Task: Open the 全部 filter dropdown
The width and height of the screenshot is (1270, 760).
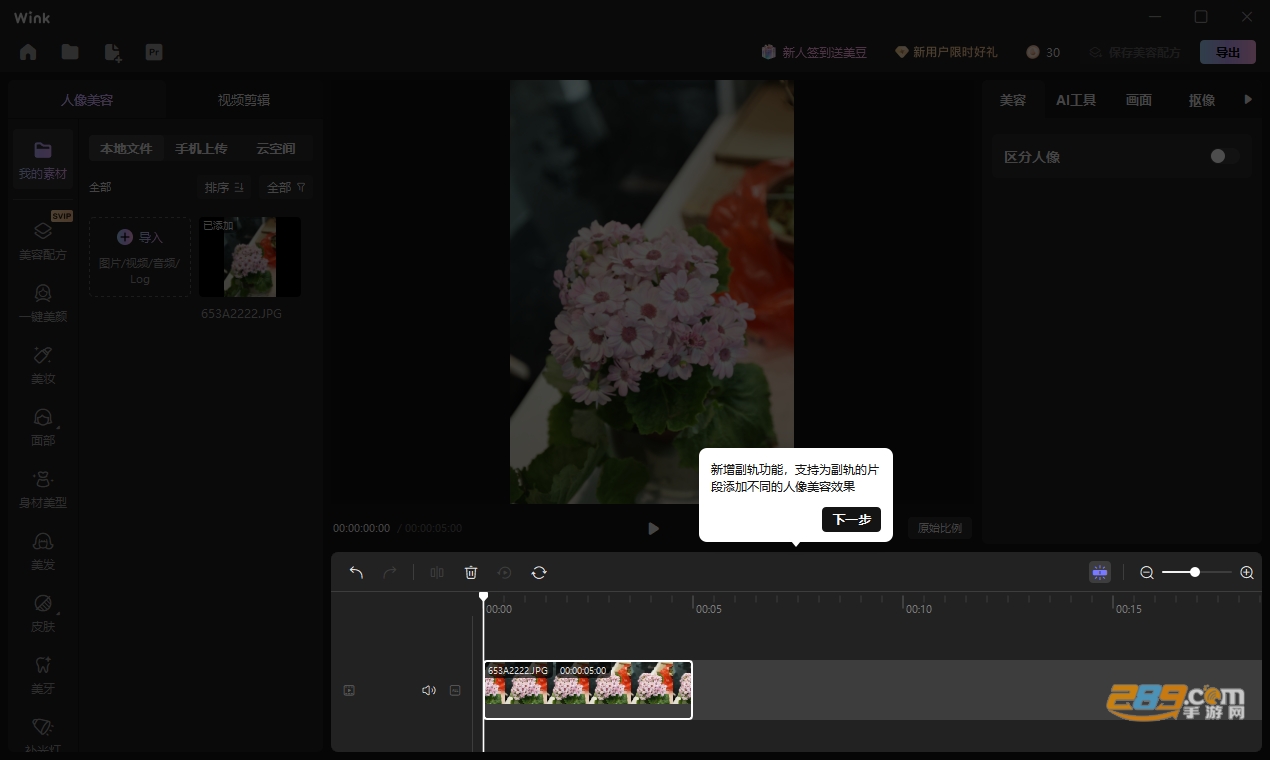Action: pos(286,187)
